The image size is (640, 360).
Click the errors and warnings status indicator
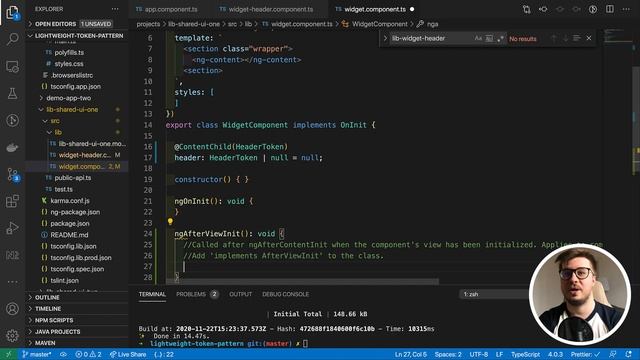[x=88, y=354]
